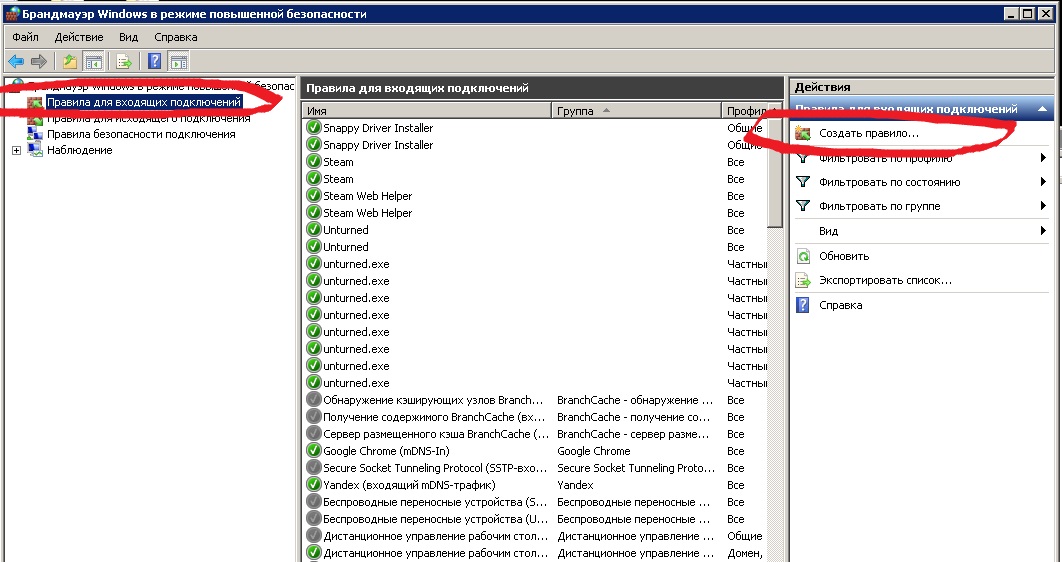Image resolution: width=1062 pixels, height=562 pixels.
Task: Click the icon beside Создать правило…
Action: [x=803, y=133]
